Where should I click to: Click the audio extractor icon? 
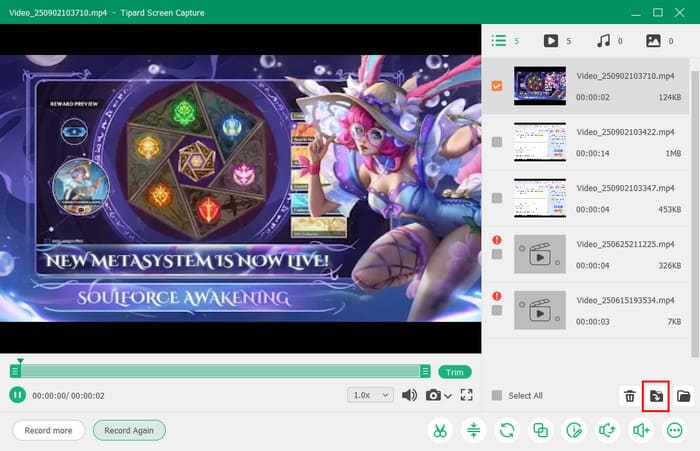tap(607, 430)
